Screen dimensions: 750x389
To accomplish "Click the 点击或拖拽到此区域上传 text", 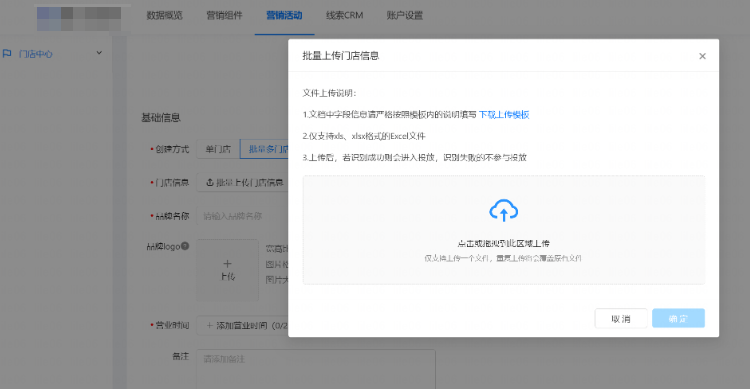I will coord(503,244).
